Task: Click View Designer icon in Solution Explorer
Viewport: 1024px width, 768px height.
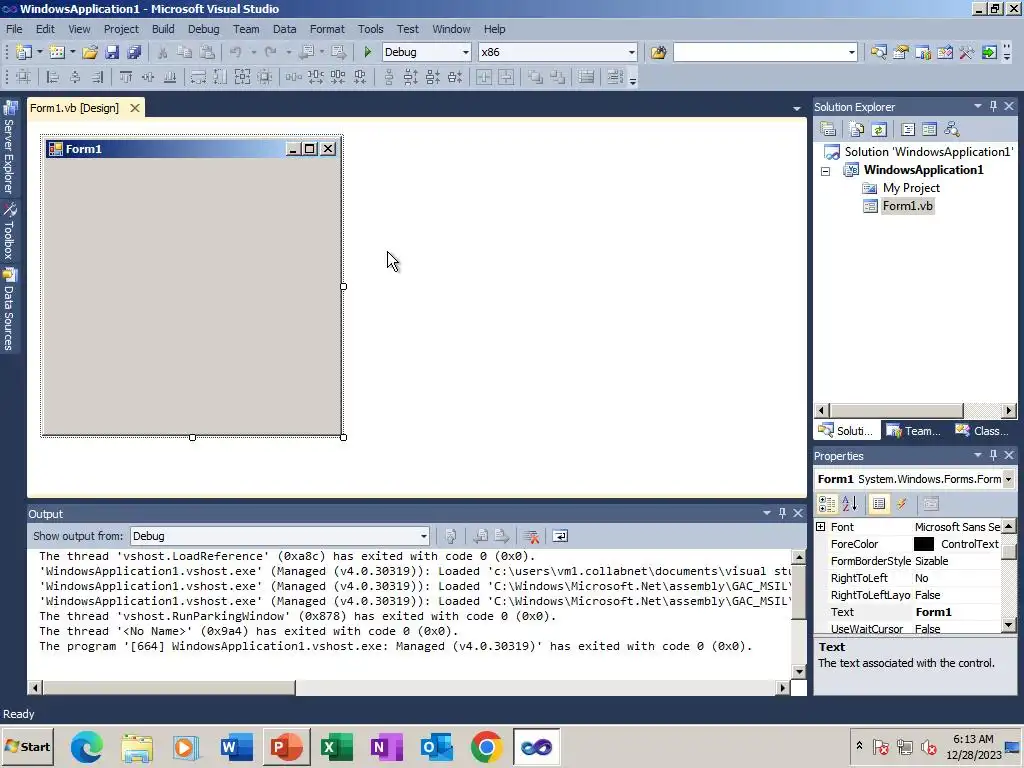Action: pyautogui.click(x=929, y=129)
